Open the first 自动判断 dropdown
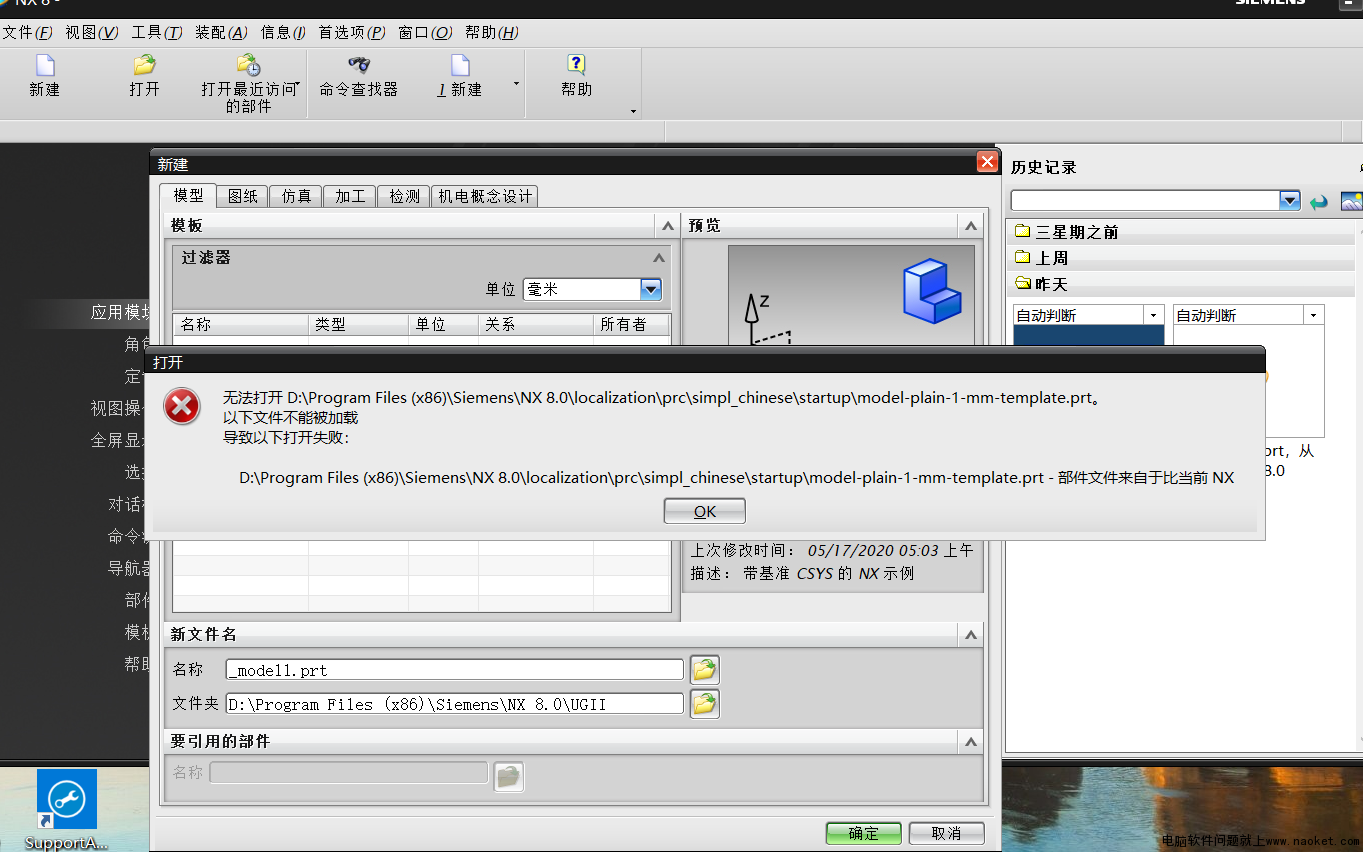Viewport: 1363px width, 852px height. [1153, 315]
